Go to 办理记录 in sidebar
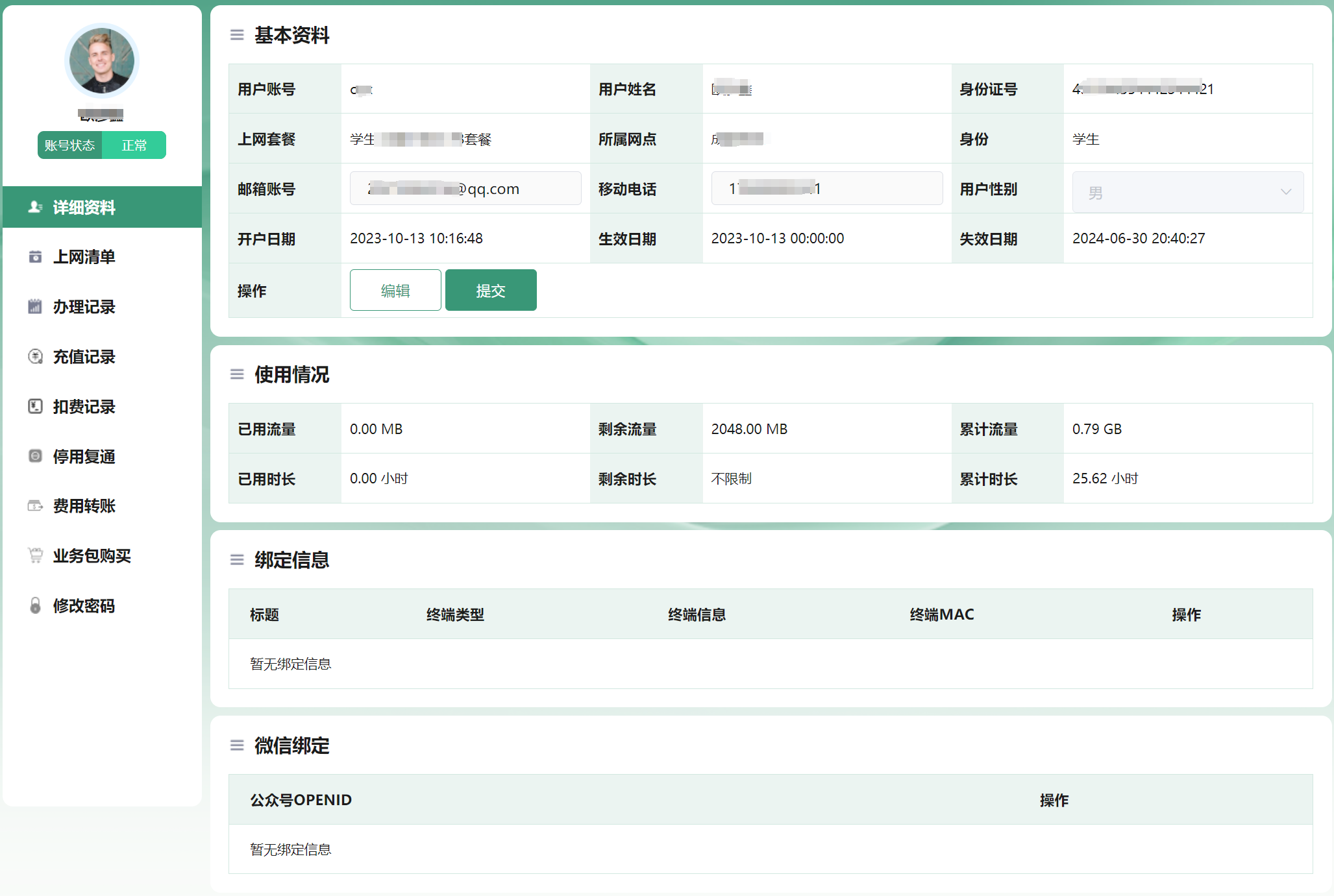The height and width of the screenshot is (896, 1334). (x=102, y=307)
